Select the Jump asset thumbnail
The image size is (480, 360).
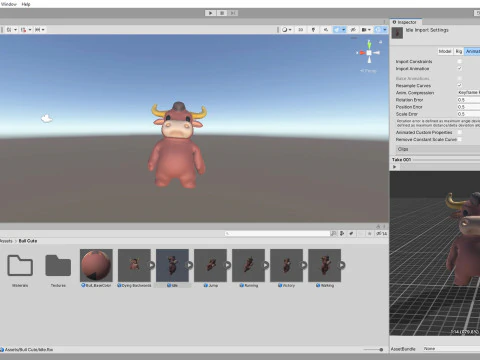tap(210, 265)
